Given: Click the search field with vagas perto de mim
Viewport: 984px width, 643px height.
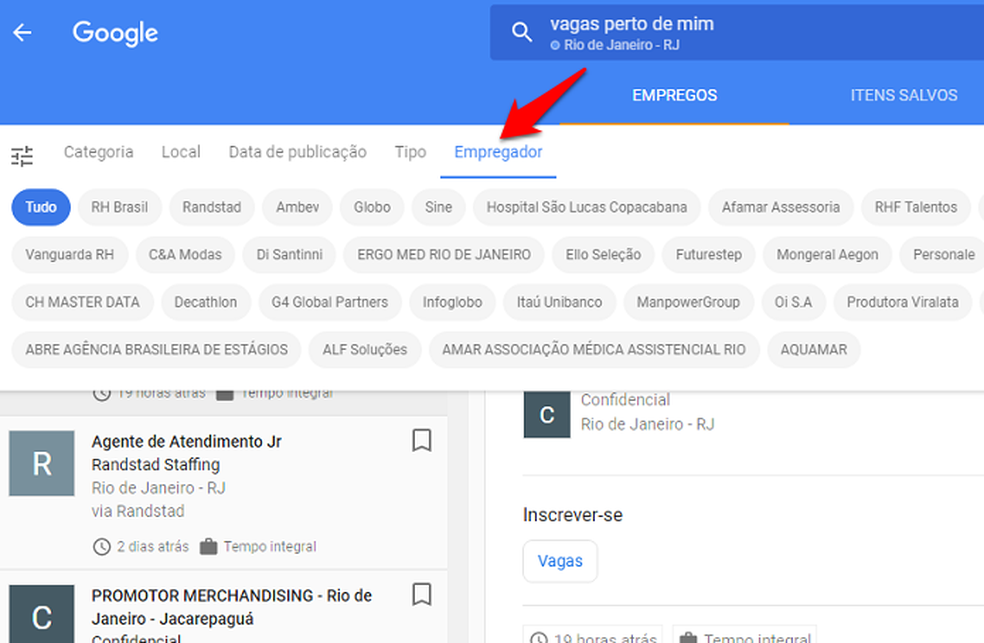Looking at the screenshot, I should pos(737,33).
